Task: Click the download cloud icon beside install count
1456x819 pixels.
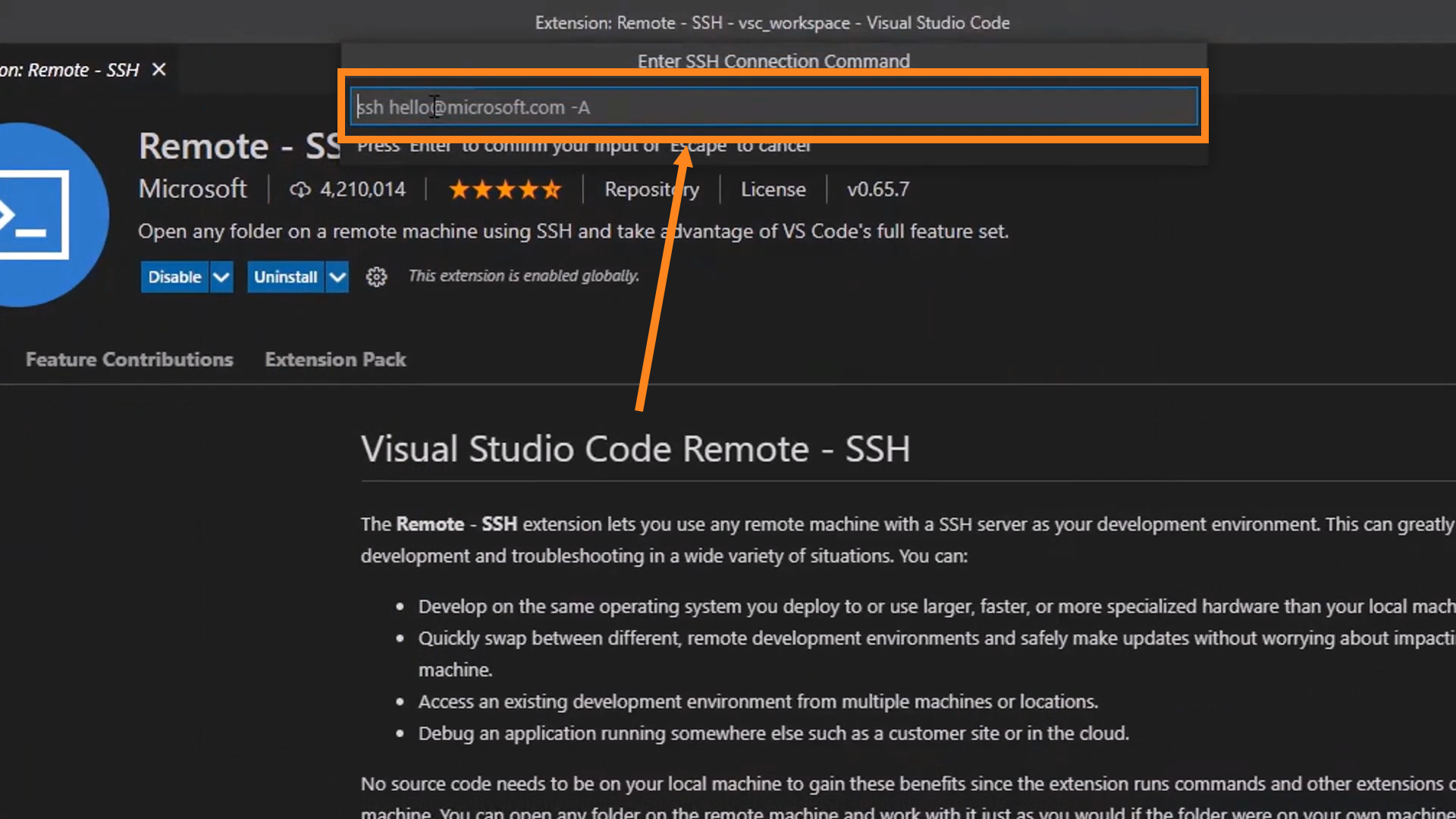Action: 300,190
